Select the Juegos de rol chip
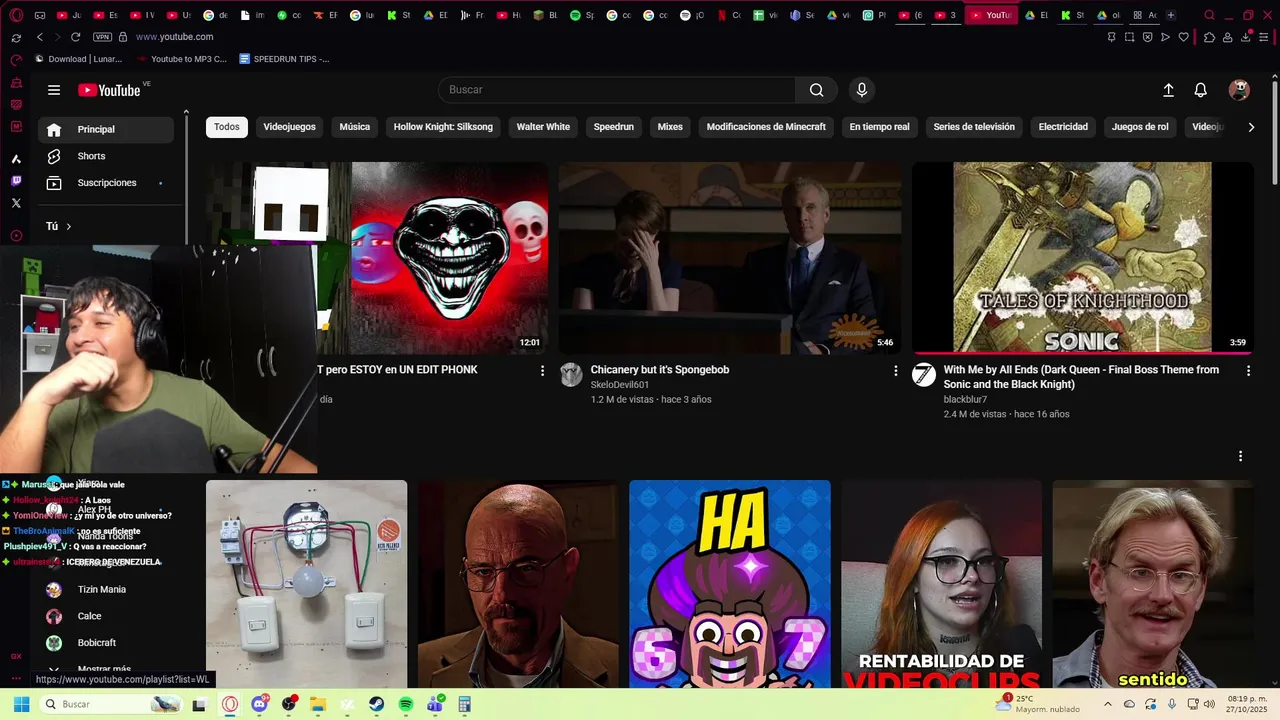 pyautogui.click(x=1140, y=127)
